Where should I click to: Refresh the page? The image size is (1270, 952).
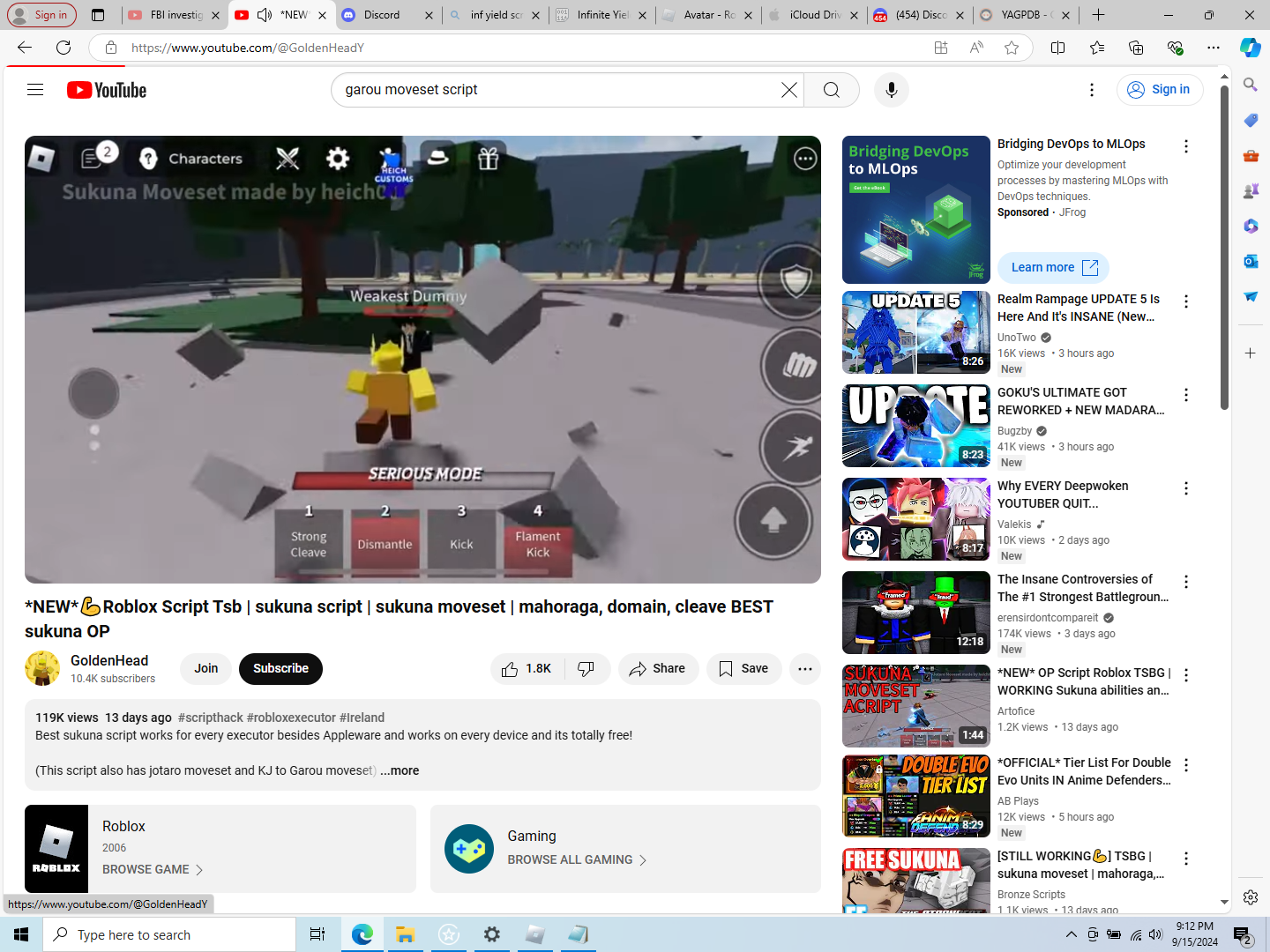coord(63,48)
